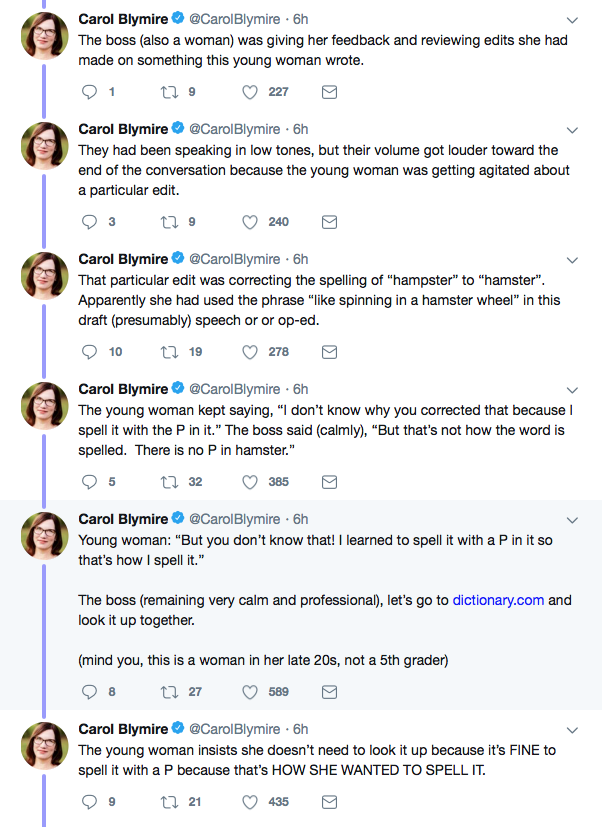The image size is (602, 827).
Task: Direct message icon on the last tweet
Action: pyautogui.click(x=329, y=802)
